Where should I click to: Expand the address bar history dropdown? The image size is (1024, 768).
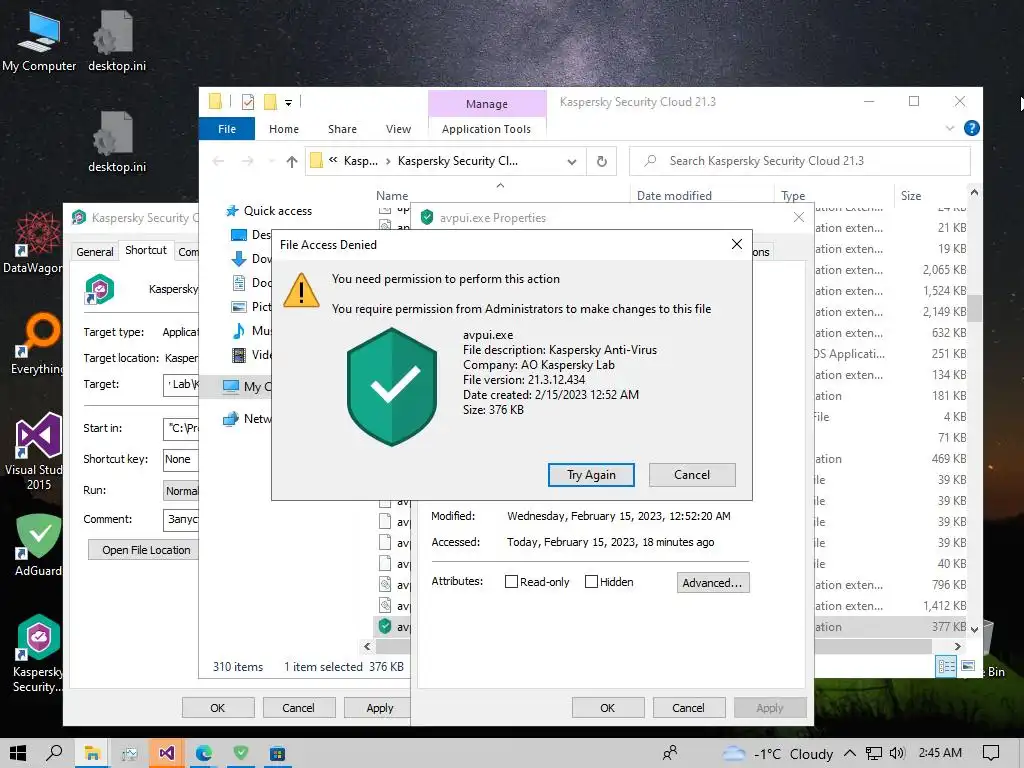[572, 161]
